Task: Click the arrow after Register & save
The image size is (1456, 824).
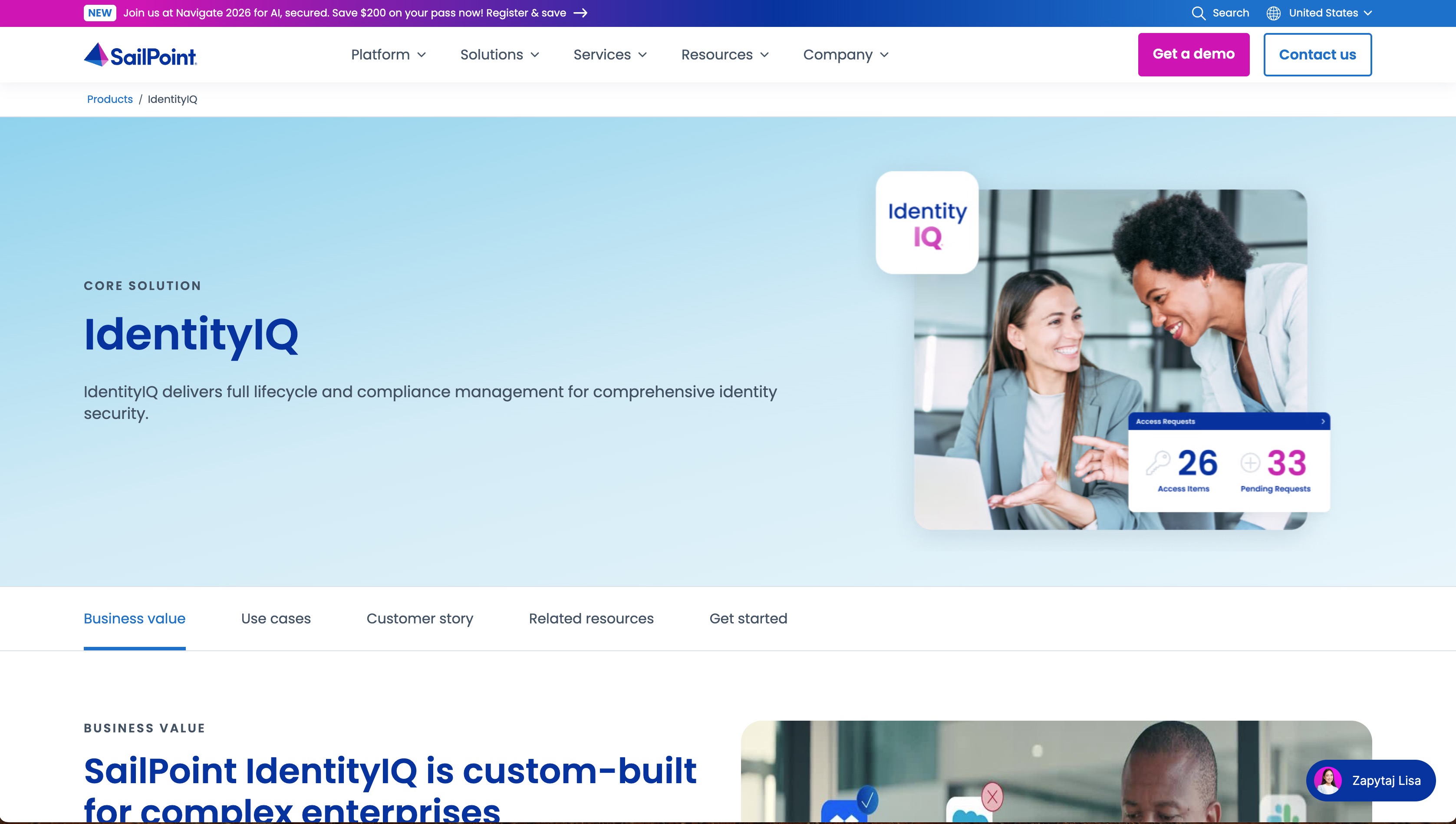Action: coord(580,13)
